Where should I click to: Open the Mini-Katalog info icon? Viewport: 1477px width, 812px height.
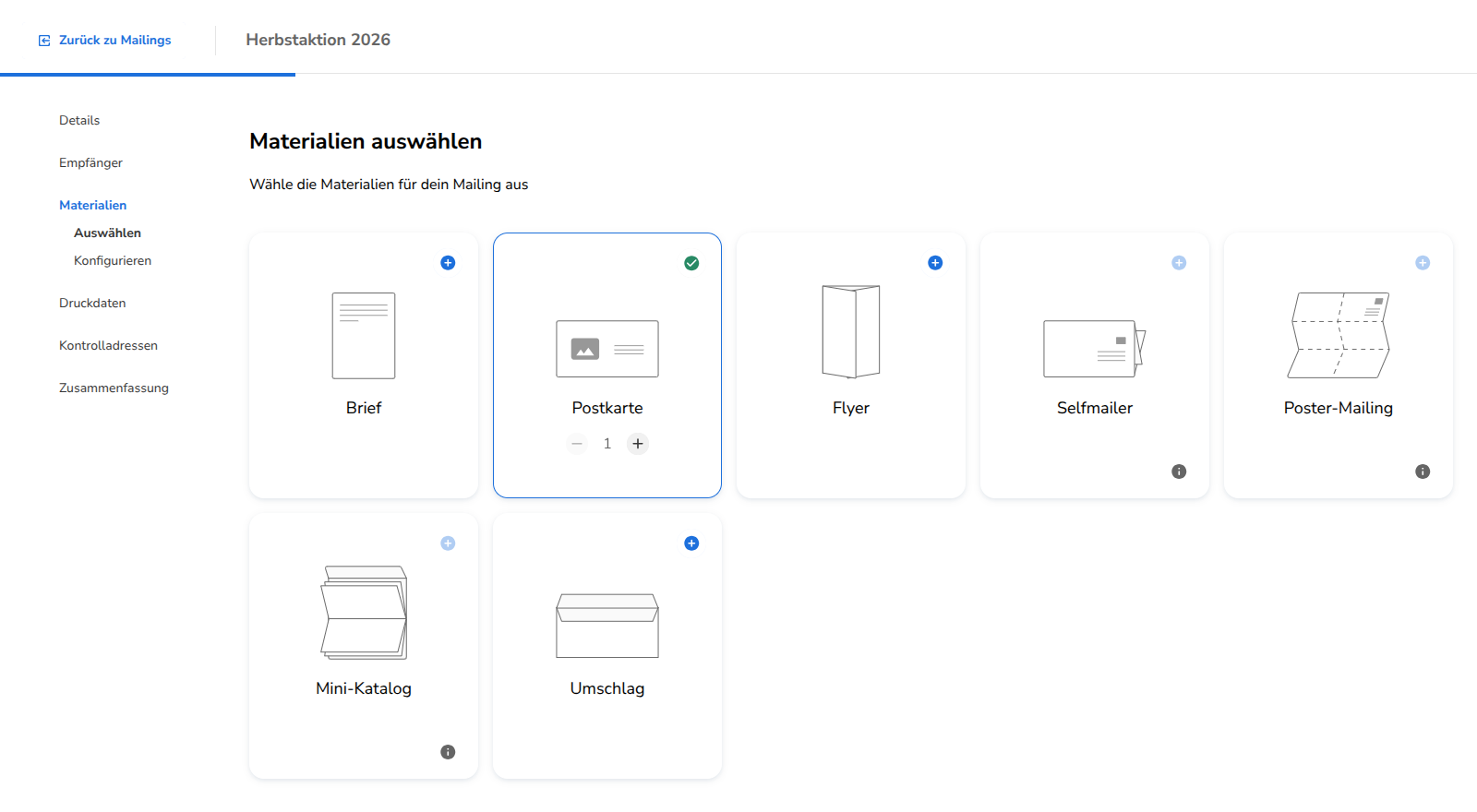[448, 752]
